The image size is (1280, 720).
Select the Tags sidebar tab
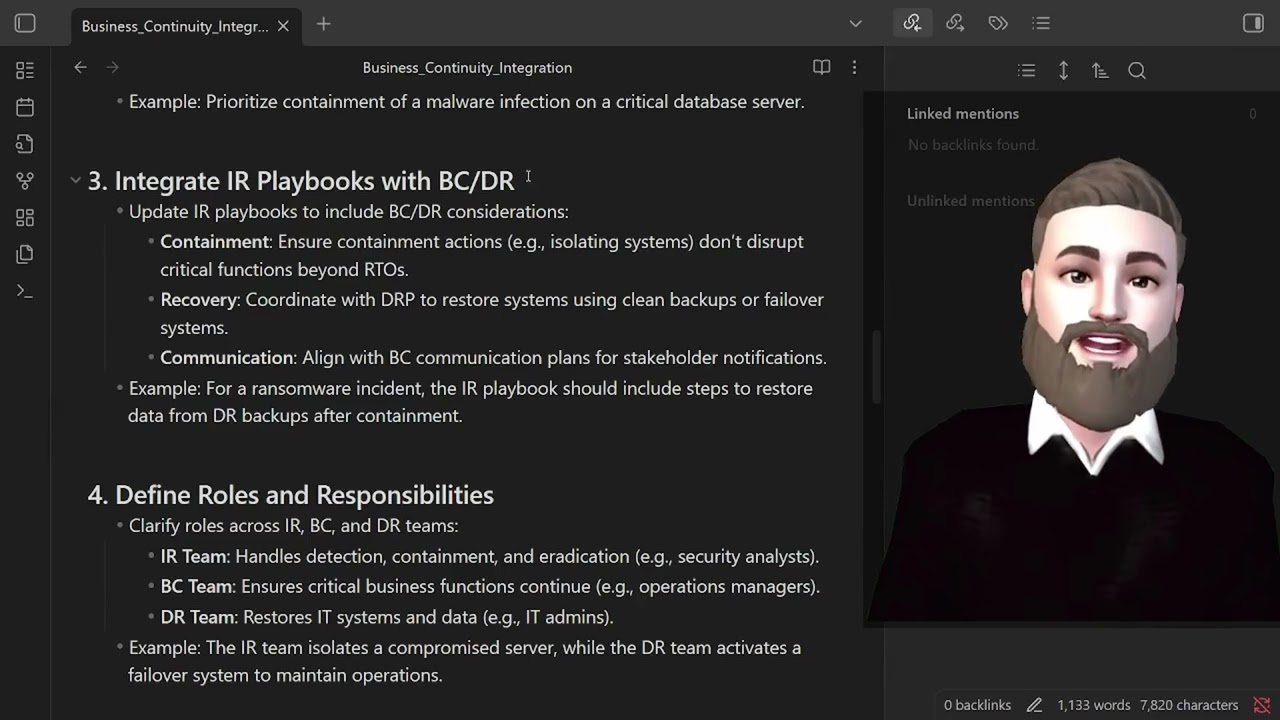pyautogui.click(x=998, y=23)
